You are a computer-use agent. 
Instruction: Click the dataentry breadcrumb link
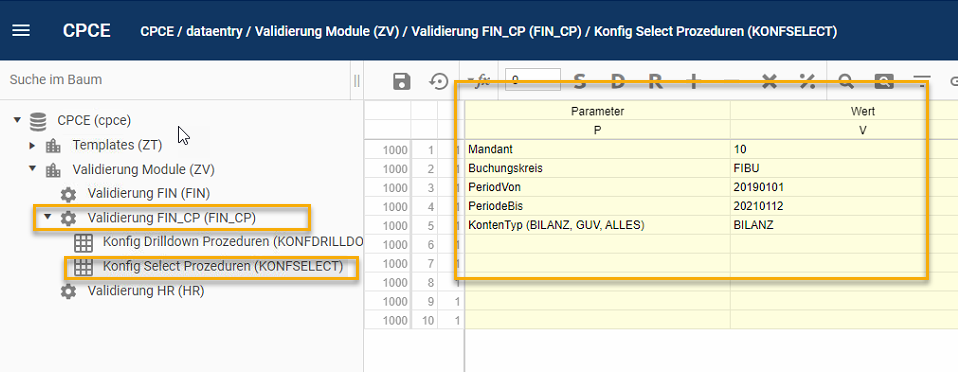(x=215, y=31)
